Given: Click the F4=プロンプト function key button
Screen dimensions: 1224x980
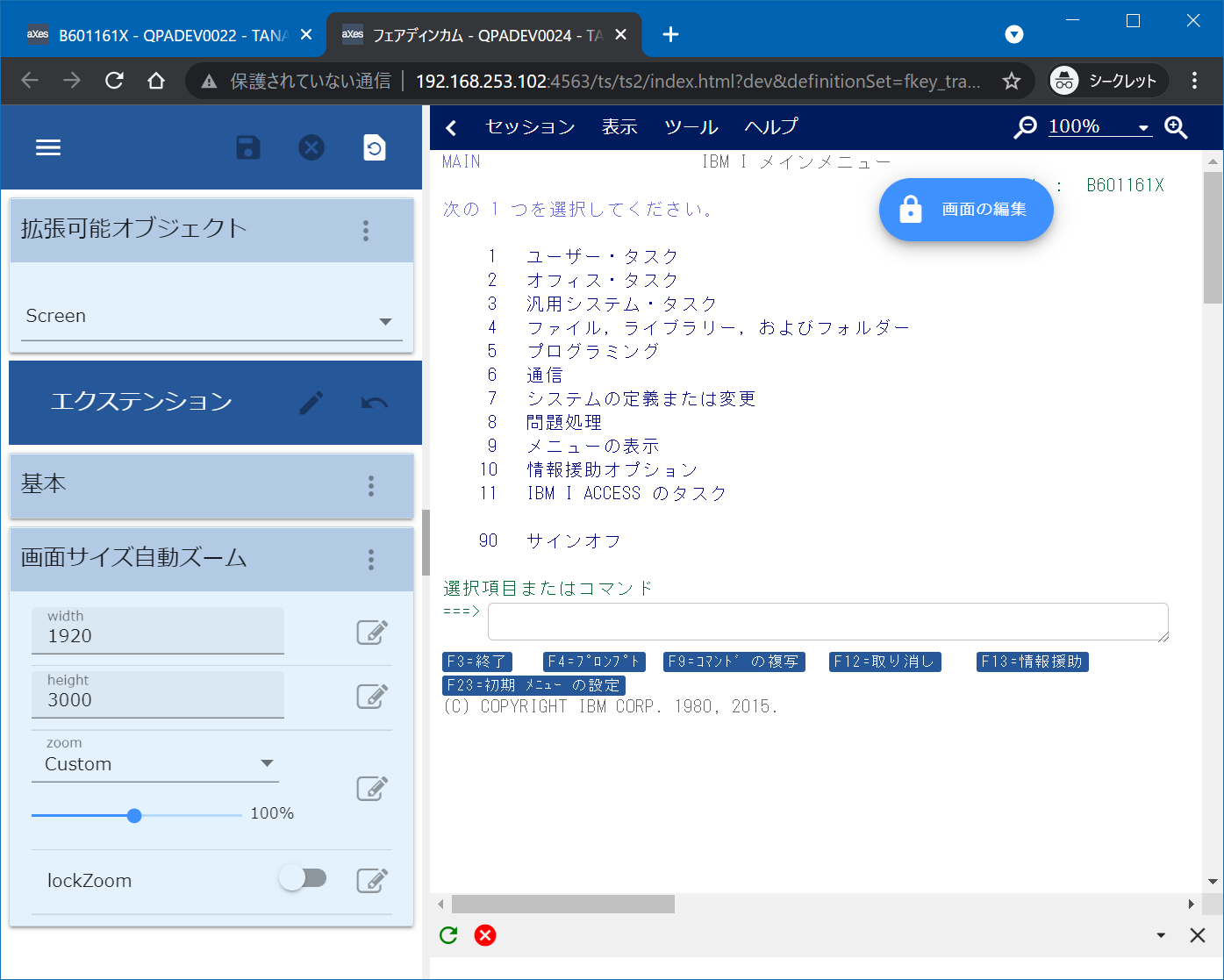Looking at the screenshot, I should coord(595,662).
